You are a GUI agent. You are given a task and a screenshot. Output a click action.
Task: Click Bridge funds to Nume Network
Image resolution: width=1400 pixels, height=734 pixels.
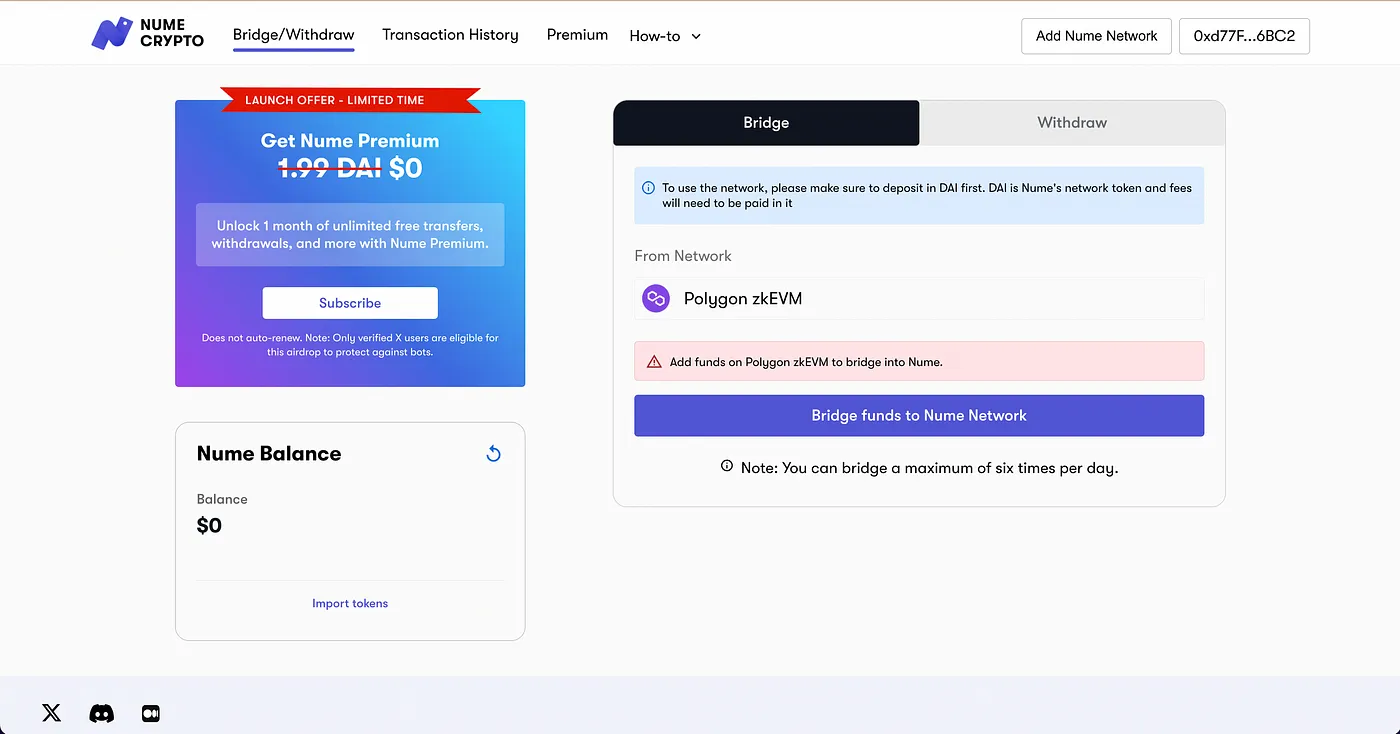(919, 416)
